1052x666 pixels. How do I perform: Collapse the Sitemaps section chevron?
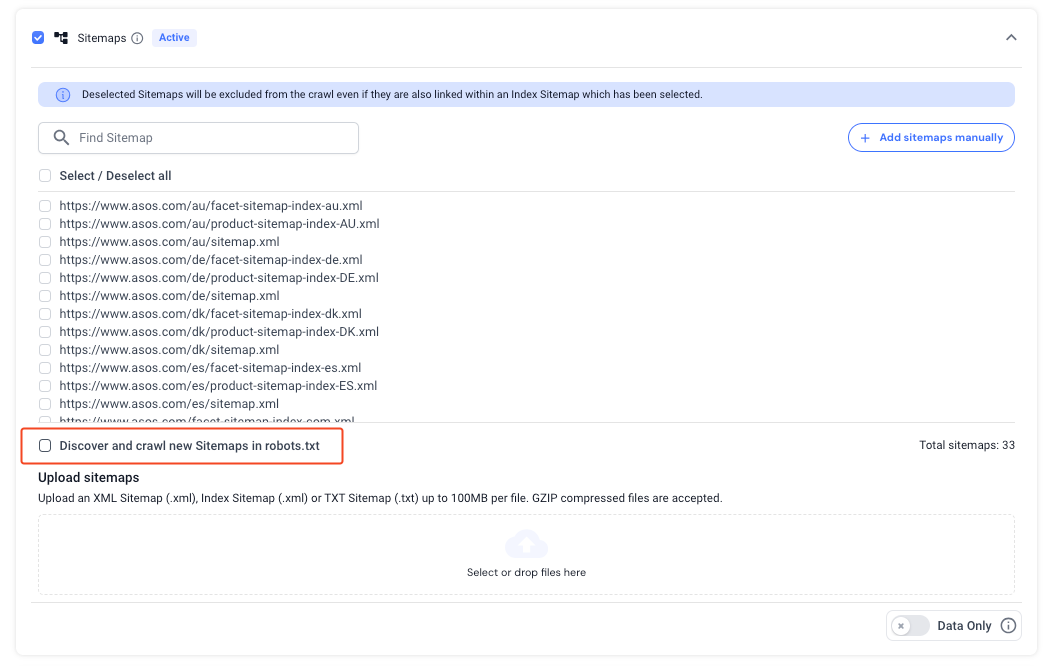(1011, 38)
